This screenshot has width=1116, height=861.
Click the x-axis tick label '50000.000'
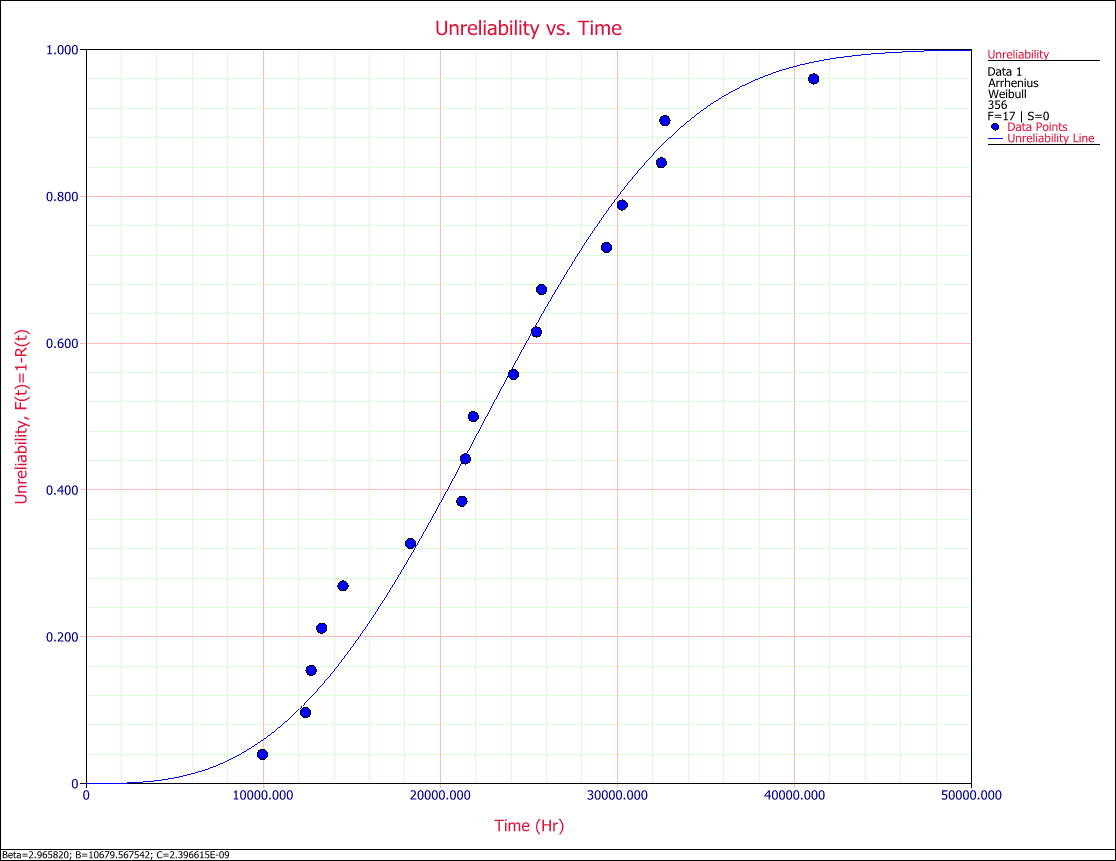pos(971,796)
